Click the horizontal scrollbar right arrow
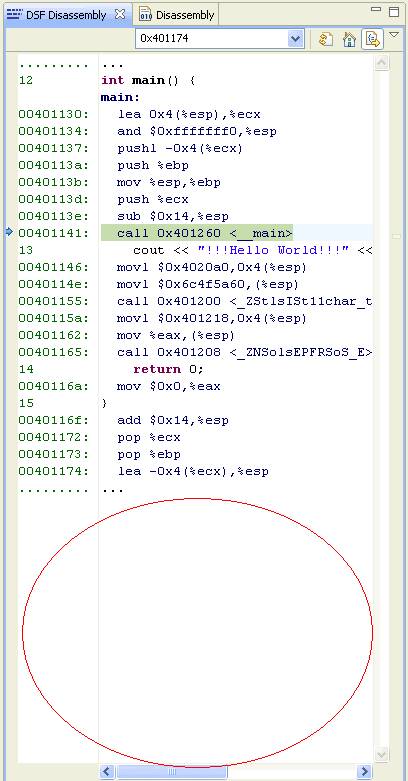This screenshot has height=781, width=408. pos(364,772)
